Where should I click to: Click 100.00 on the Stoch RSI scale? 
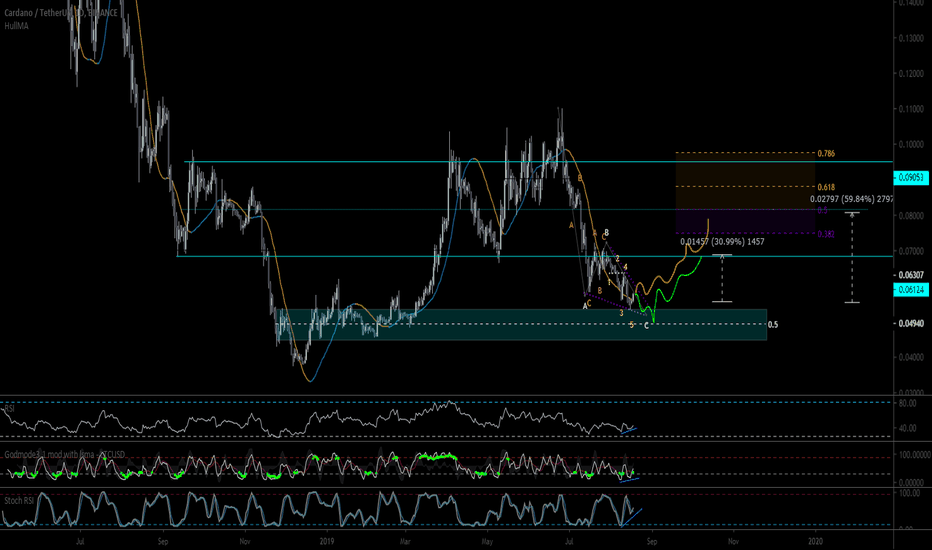click(x=909, y=494)
